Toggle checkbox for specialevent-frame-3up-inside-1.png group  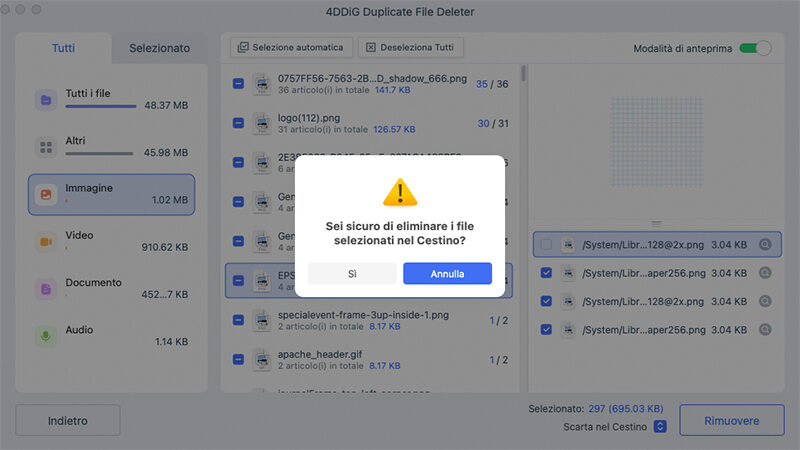[238, 320]
